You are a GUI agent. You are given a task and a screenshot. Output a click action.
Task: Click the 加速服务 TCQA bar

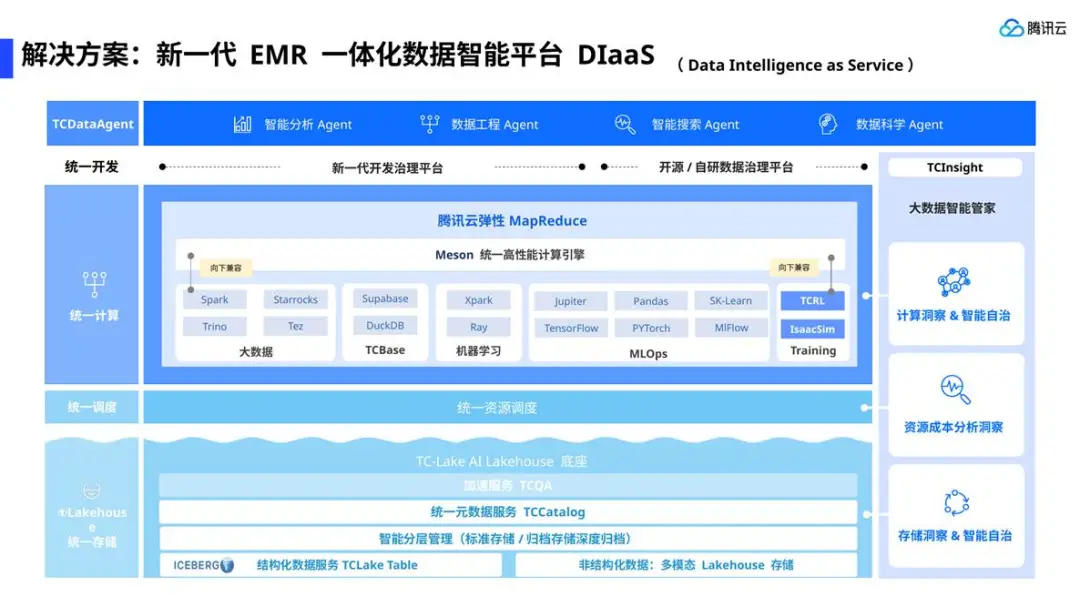[x=508, y=486]
